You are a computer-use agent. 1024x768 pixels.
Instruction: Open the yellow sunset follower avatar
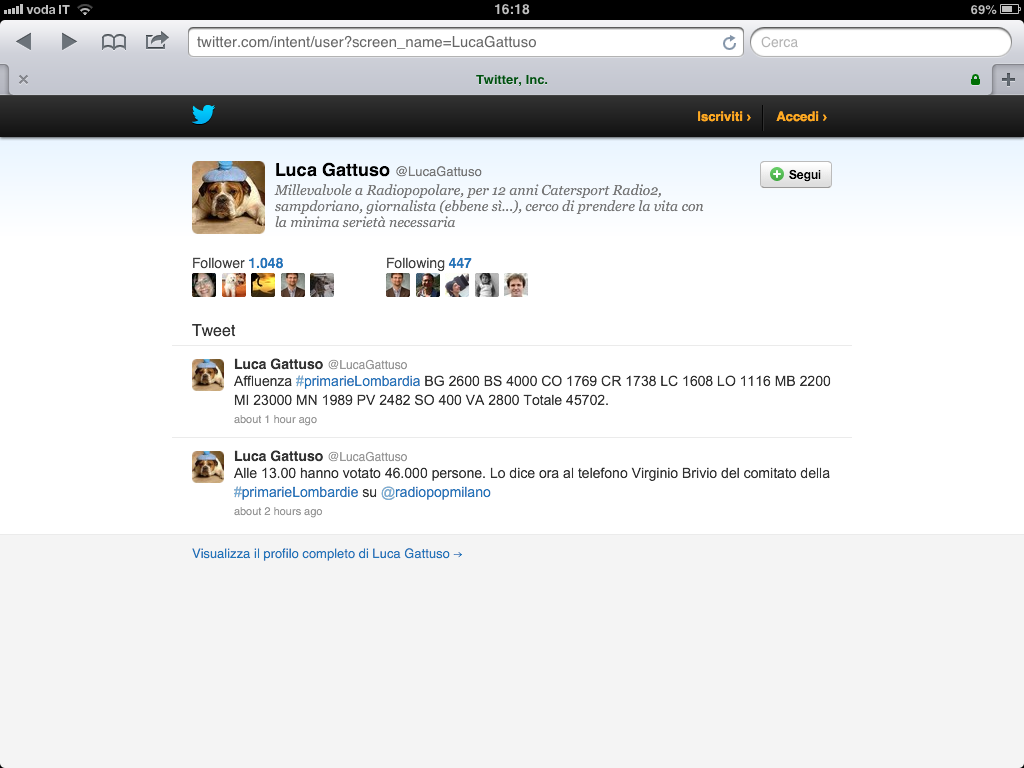click(x=263, y=285)
